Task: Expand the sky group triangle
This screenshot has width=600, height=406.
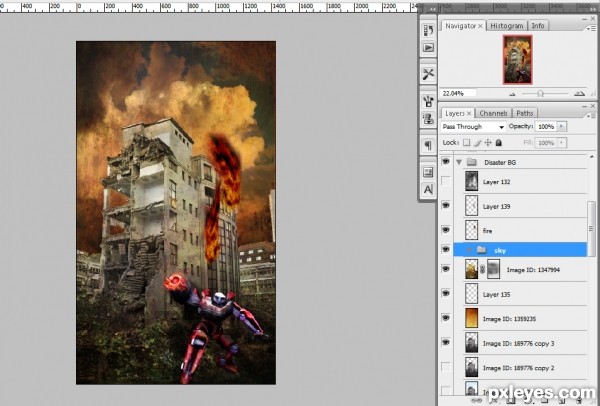Action: tap(469, 250)
